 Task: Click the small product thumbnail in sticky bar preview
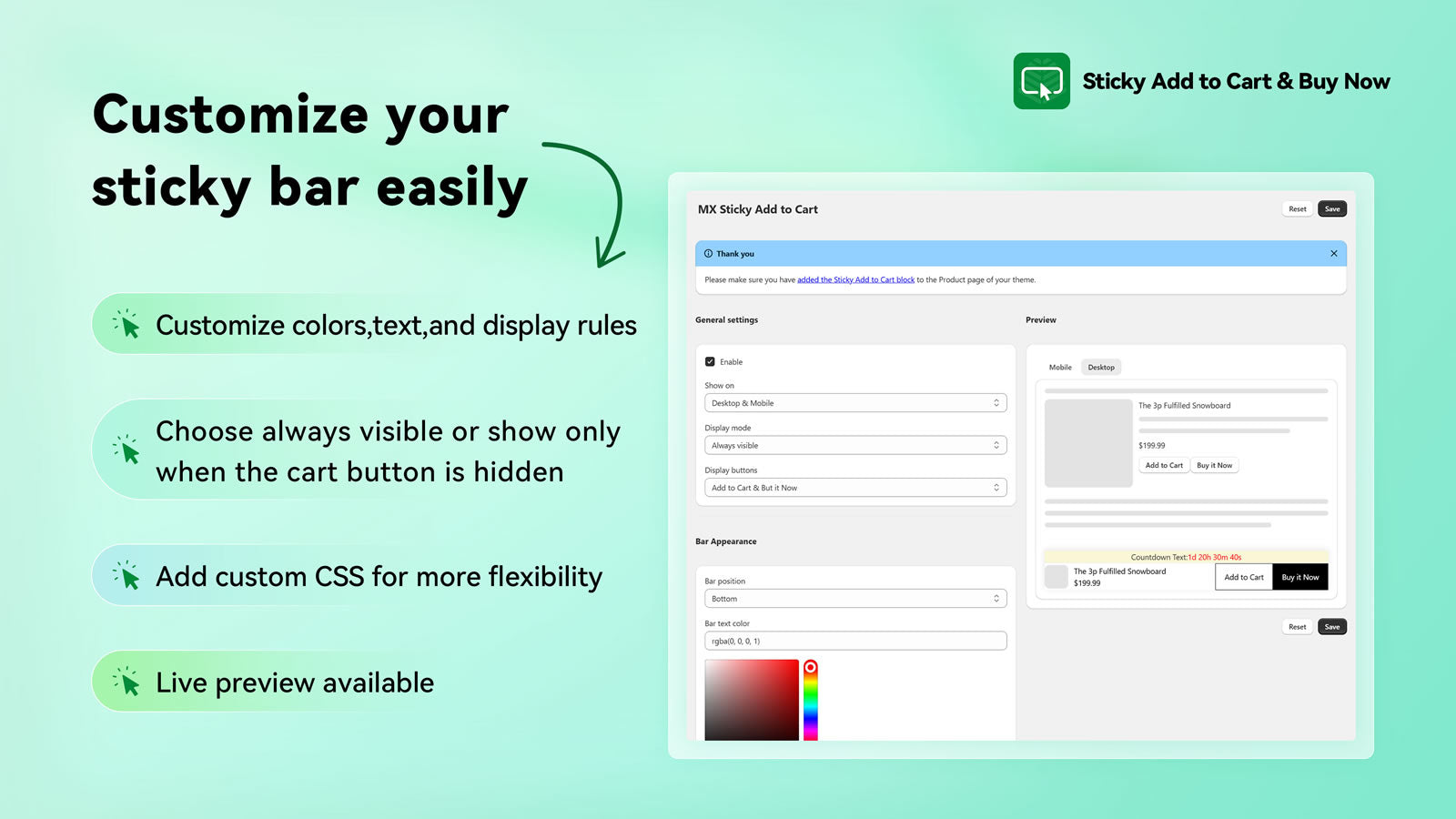(1056, 577)
